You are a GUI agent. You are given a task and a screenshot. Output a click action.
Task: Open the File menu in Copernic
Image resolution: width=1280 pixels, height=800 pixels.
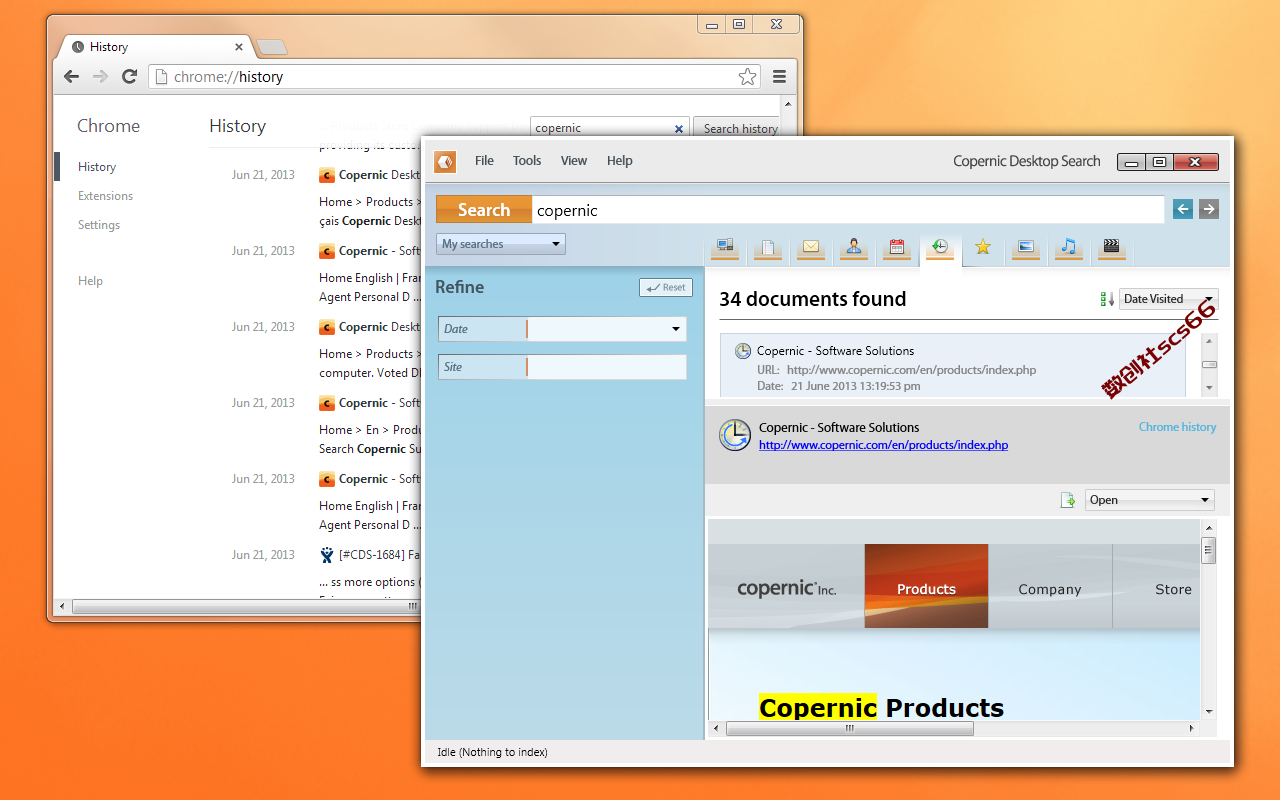point(484,161)
